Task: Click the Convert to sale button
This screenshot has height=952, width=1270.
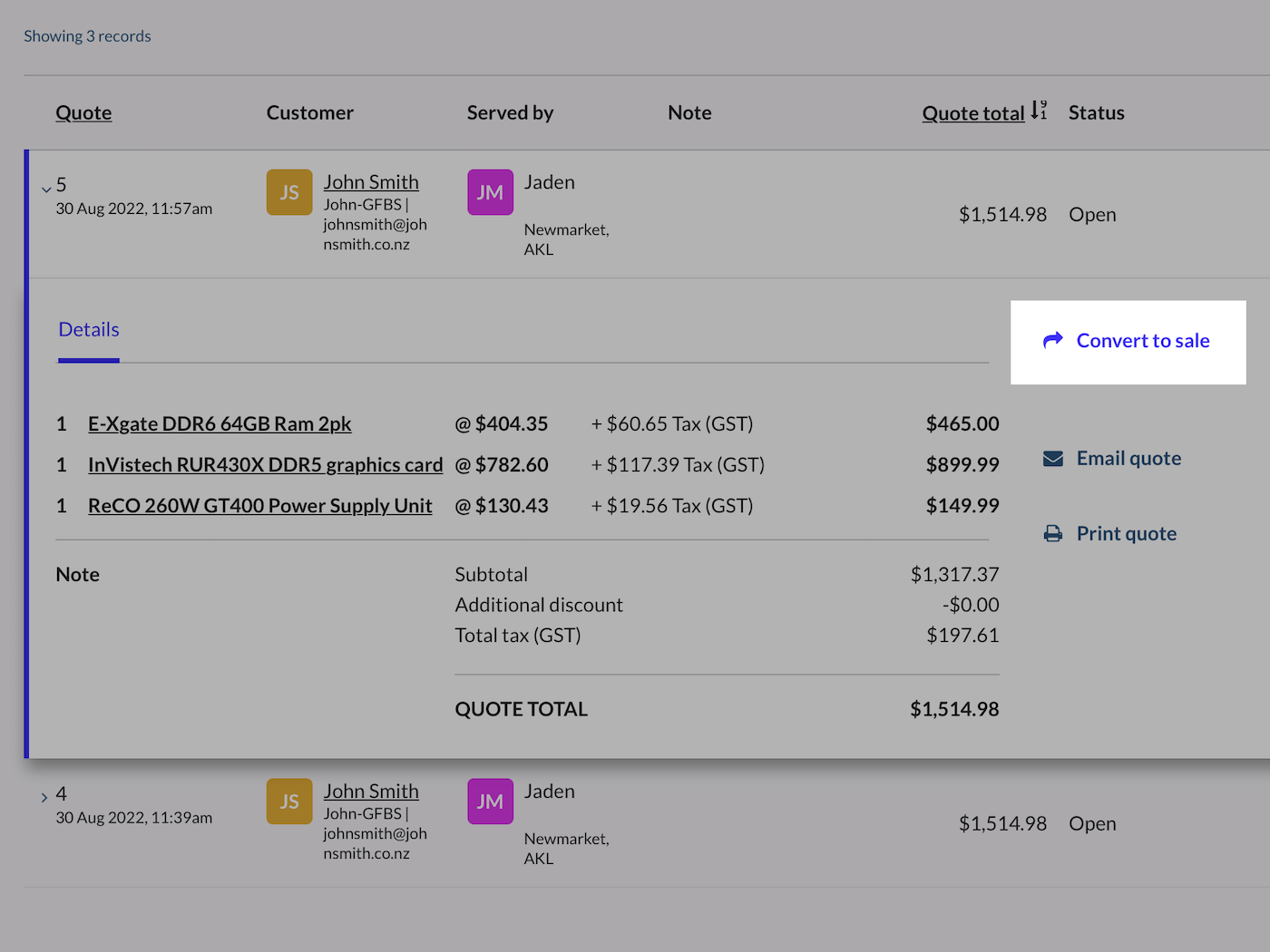Action: tap(1143, 340)
